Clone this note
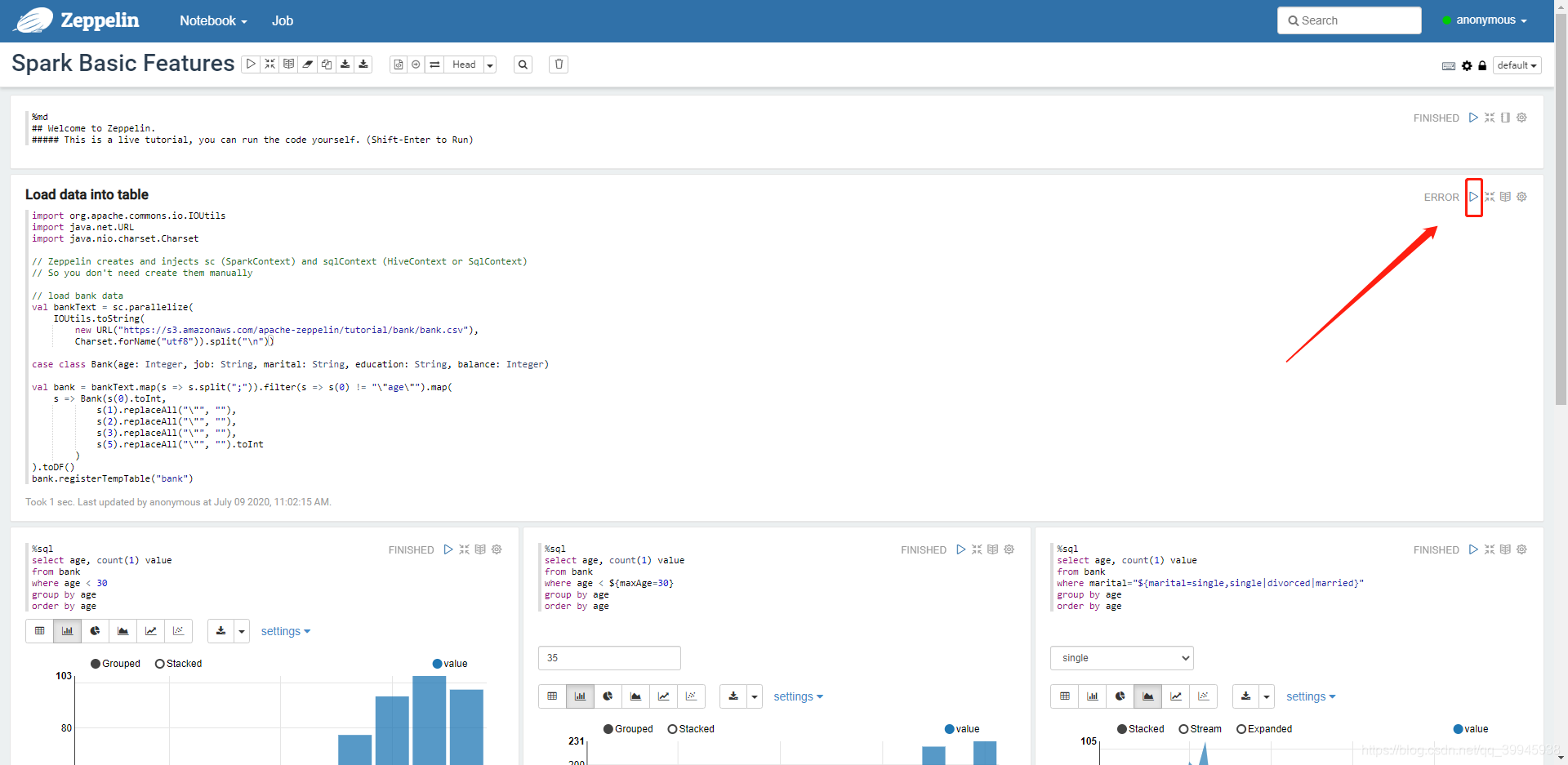This screenshot has width=1568, height=765. (326, 64)
